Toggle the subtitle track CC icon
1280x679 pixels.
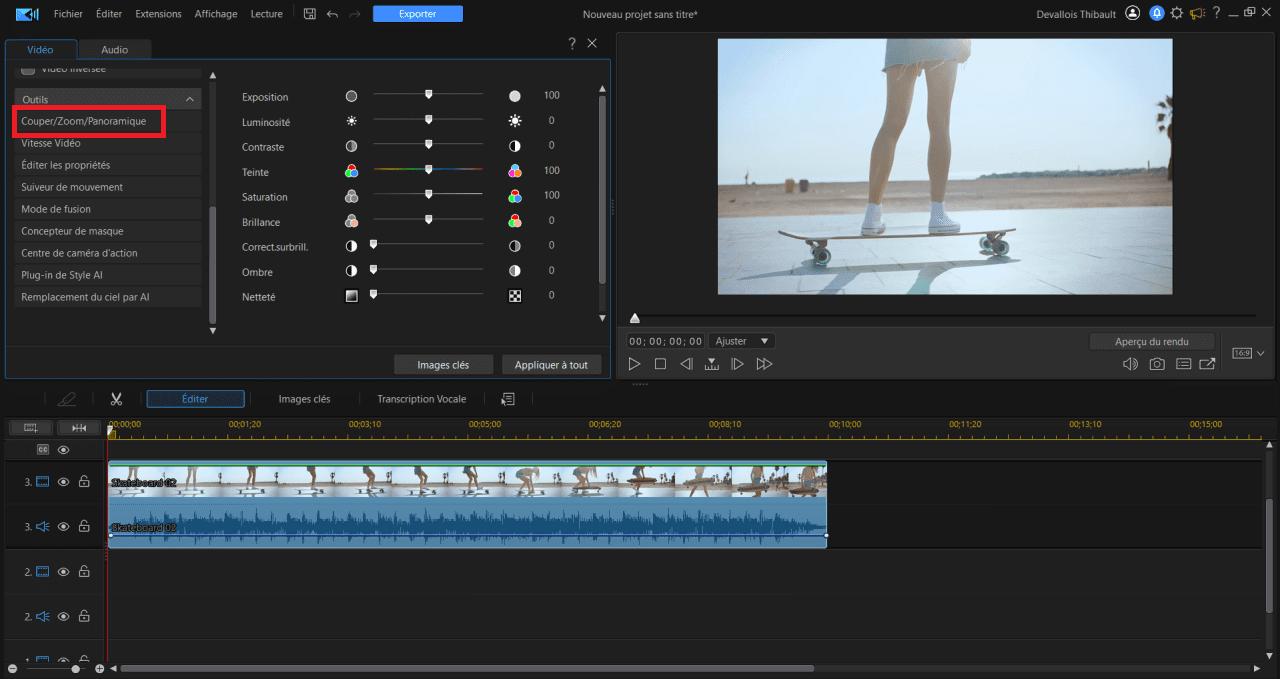(x=43, y=450)
